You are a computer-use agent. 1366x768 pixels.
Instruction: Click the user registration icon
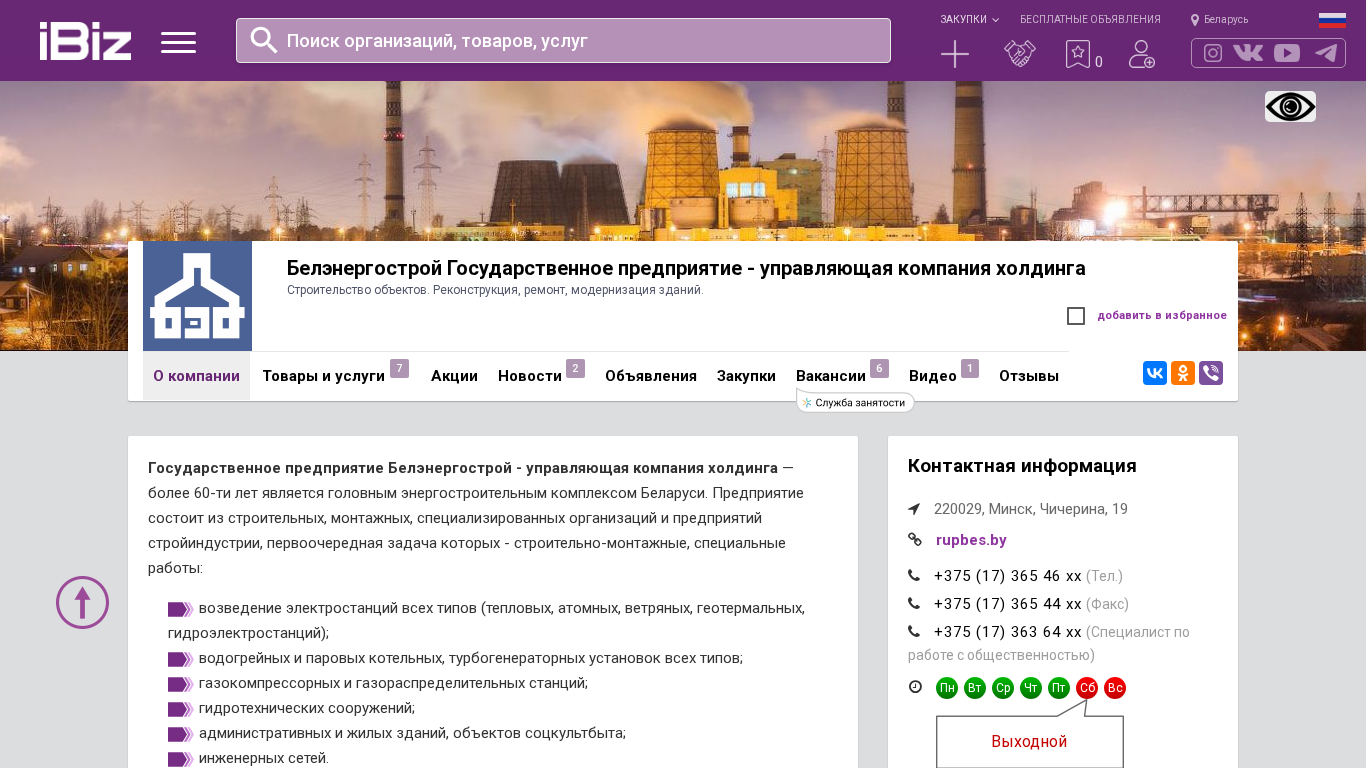point(1141,54)
